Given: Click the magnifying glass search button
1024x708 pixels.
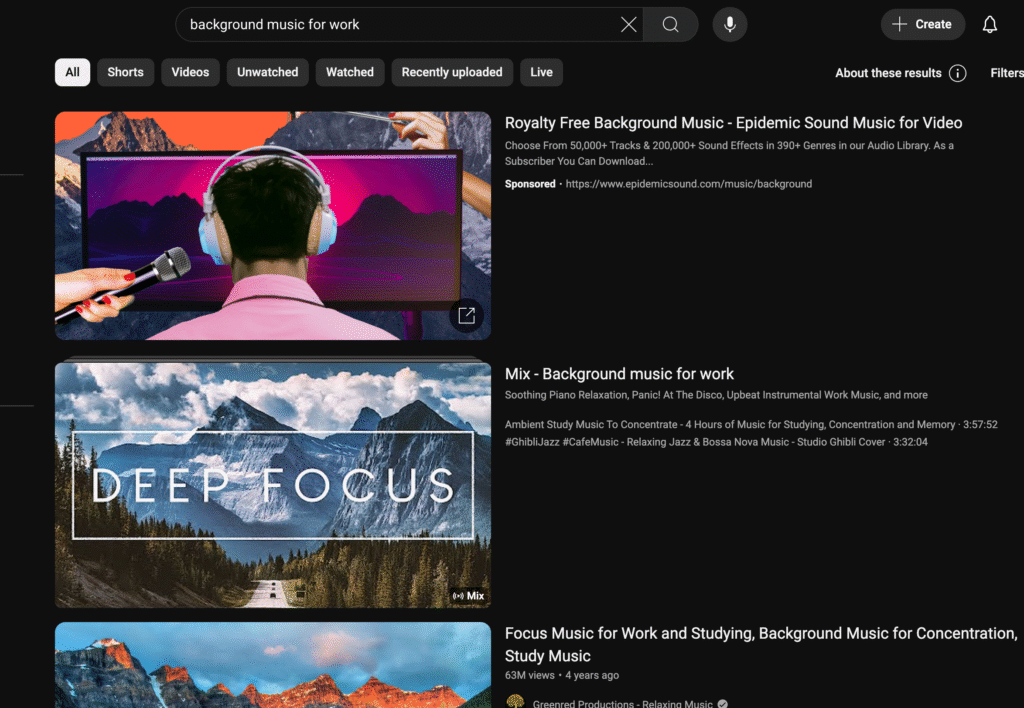Looking at the screenshot, I should 670,25.
